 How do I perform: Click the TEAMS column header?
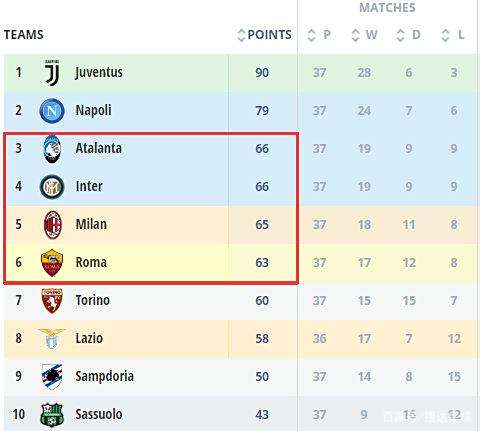pos(24,35)
